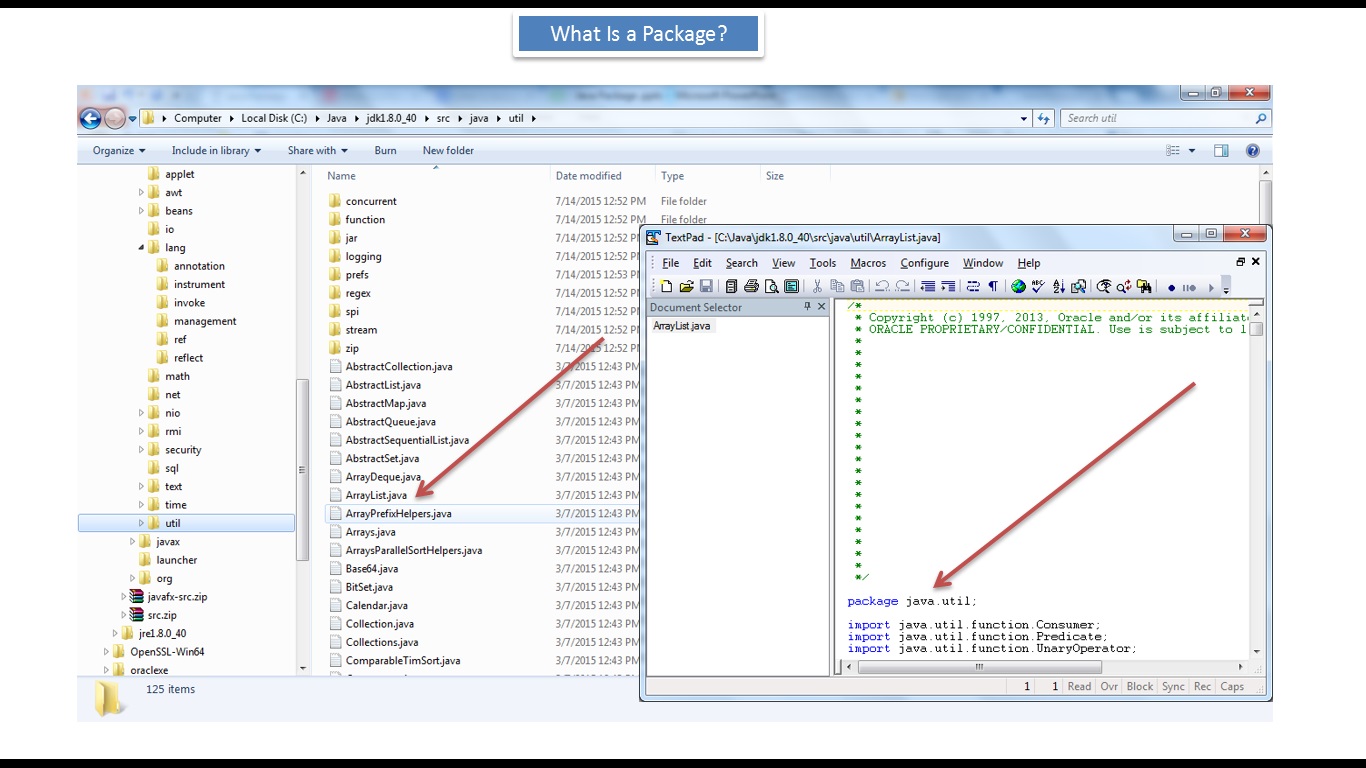The image size is (1366, 768).
Task: Run the ABC spell check in TextPad
Action: 1038,287
